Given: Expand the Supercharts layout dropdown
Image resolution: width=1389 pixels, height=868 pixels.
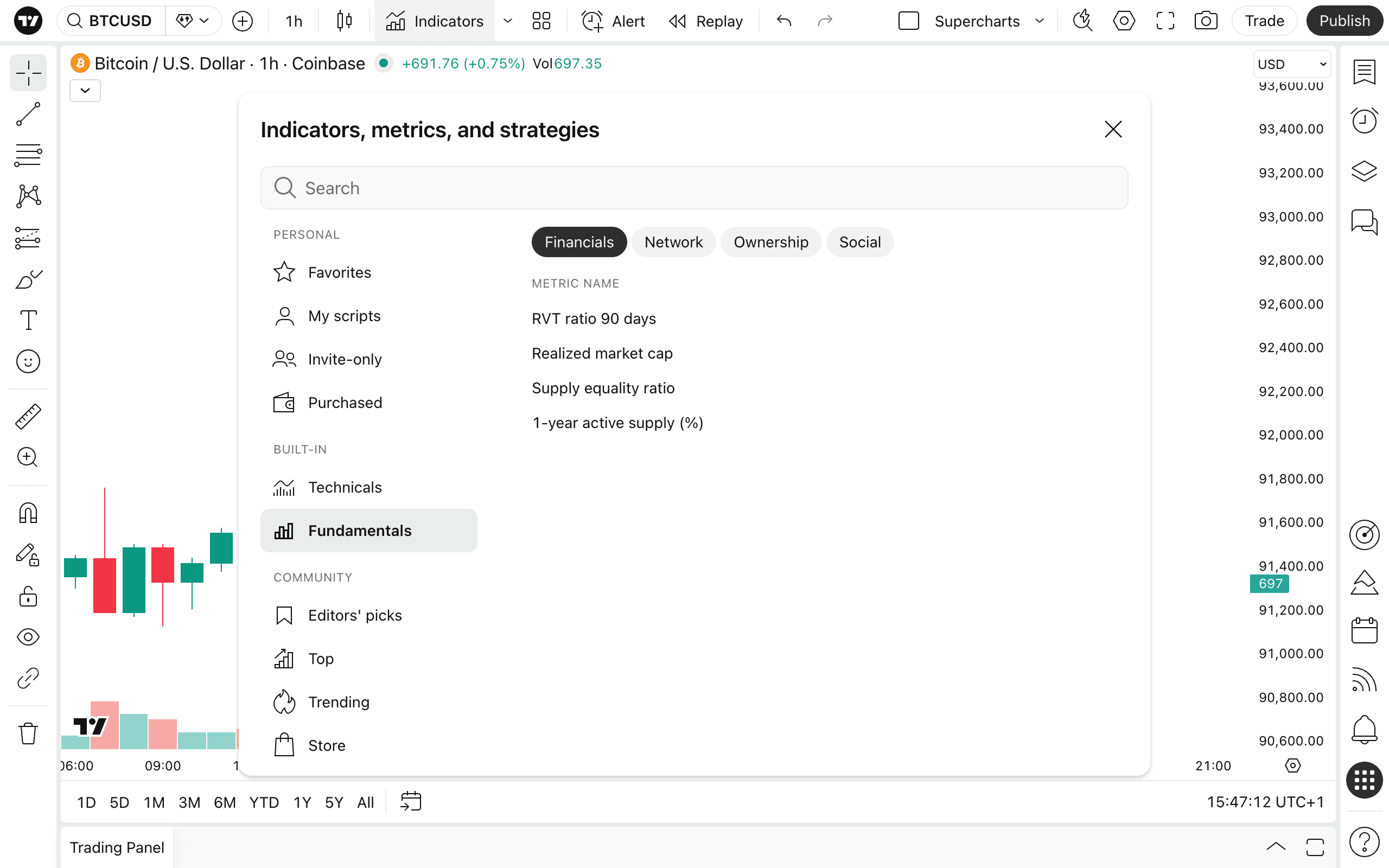Looking at the screenshot, I should 1040,21.
